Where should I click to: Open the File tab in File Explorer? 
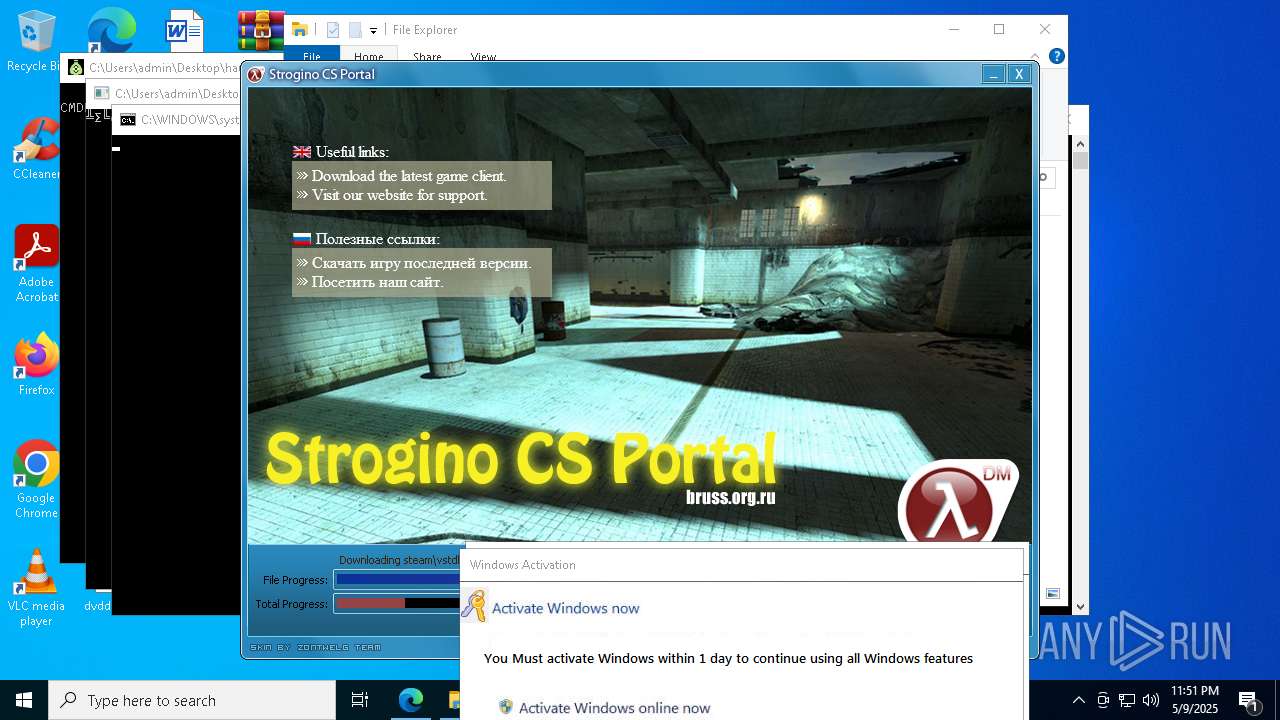312,56
